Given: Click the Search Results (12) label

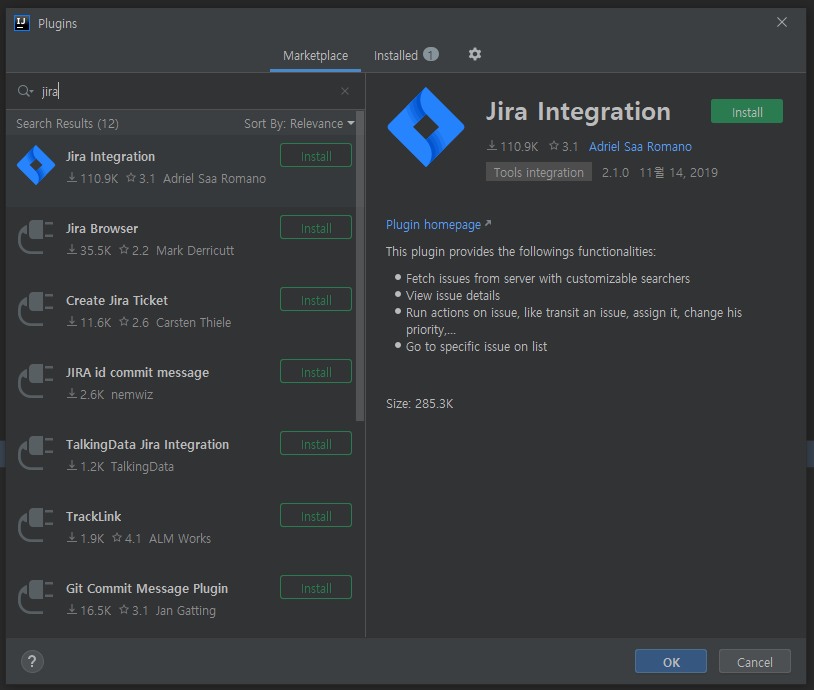Looking at the screenshot, I should click(67, 124).
